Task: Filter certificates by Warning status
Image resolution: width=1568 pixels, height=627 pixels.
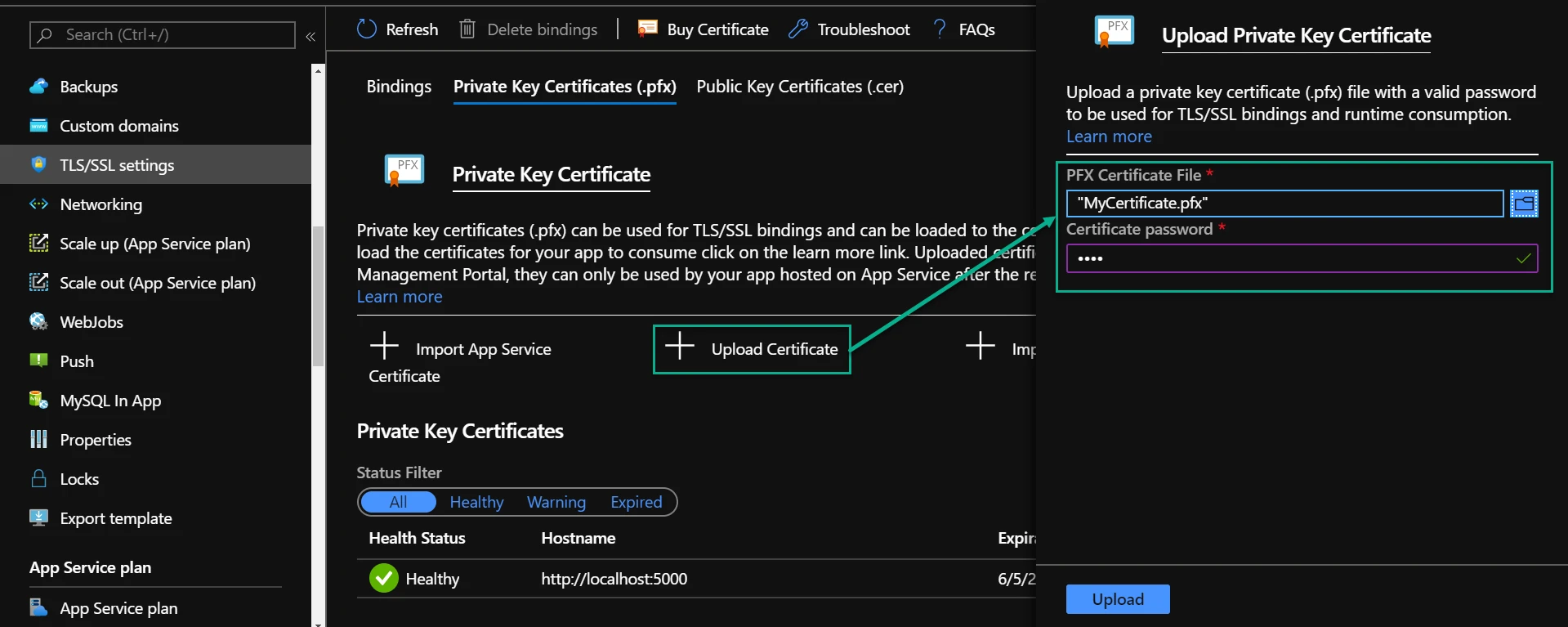Action: 556,502
